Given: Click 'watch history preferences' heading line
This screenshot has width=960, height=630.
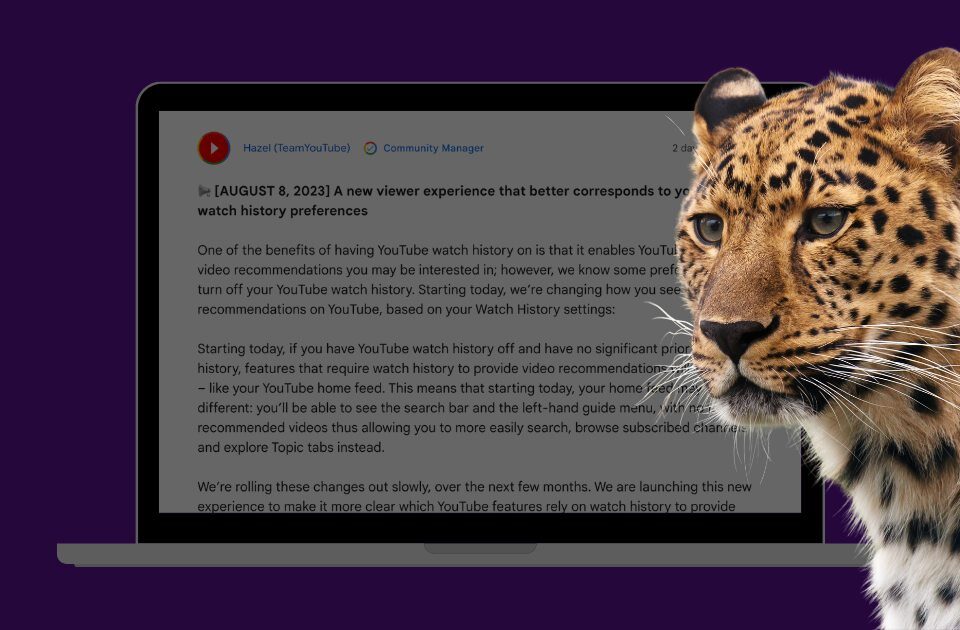Looking at the screenshot, I should click(x=282, y=211).
